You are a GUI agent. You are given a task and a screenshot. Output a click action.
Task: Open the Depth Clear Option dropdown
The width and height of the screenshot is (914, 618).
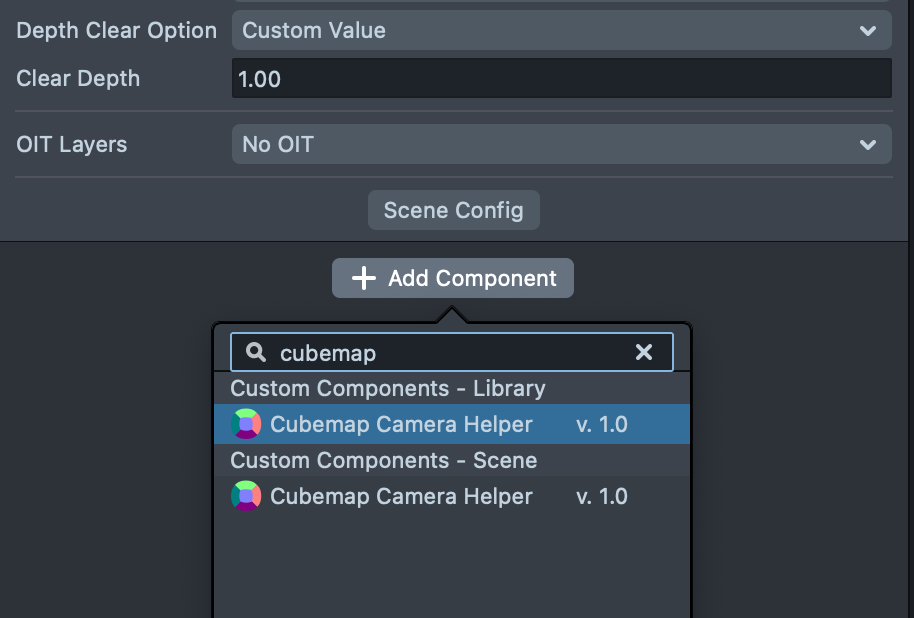(x=560, y=30)
